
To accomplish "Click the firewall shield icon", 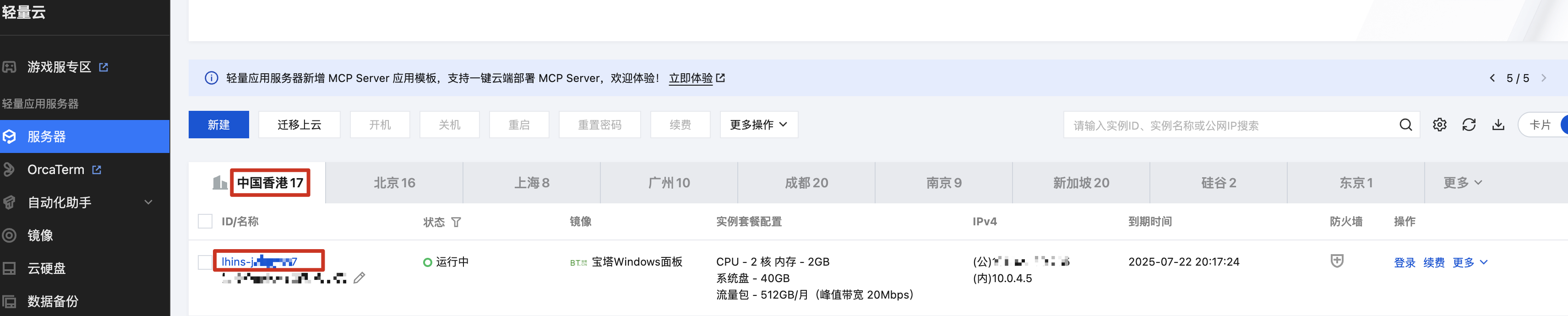I will coord(1337,261).
